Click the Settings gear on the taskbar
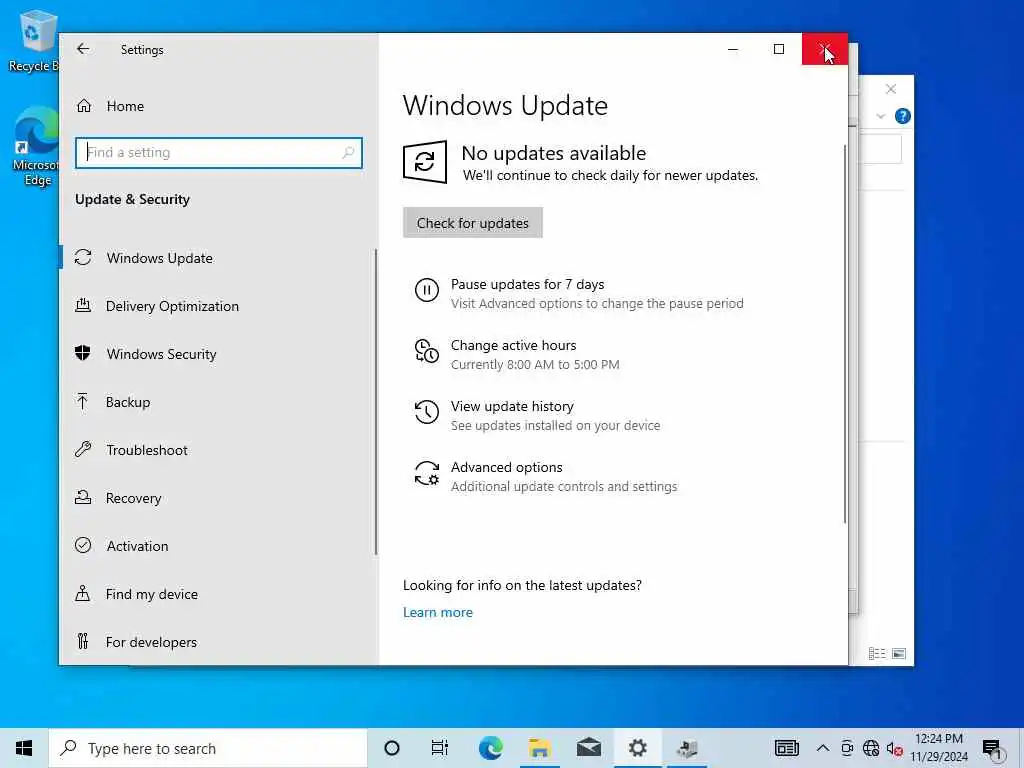The height and width of the screenshot is (768, 1024). click(637, 748)
